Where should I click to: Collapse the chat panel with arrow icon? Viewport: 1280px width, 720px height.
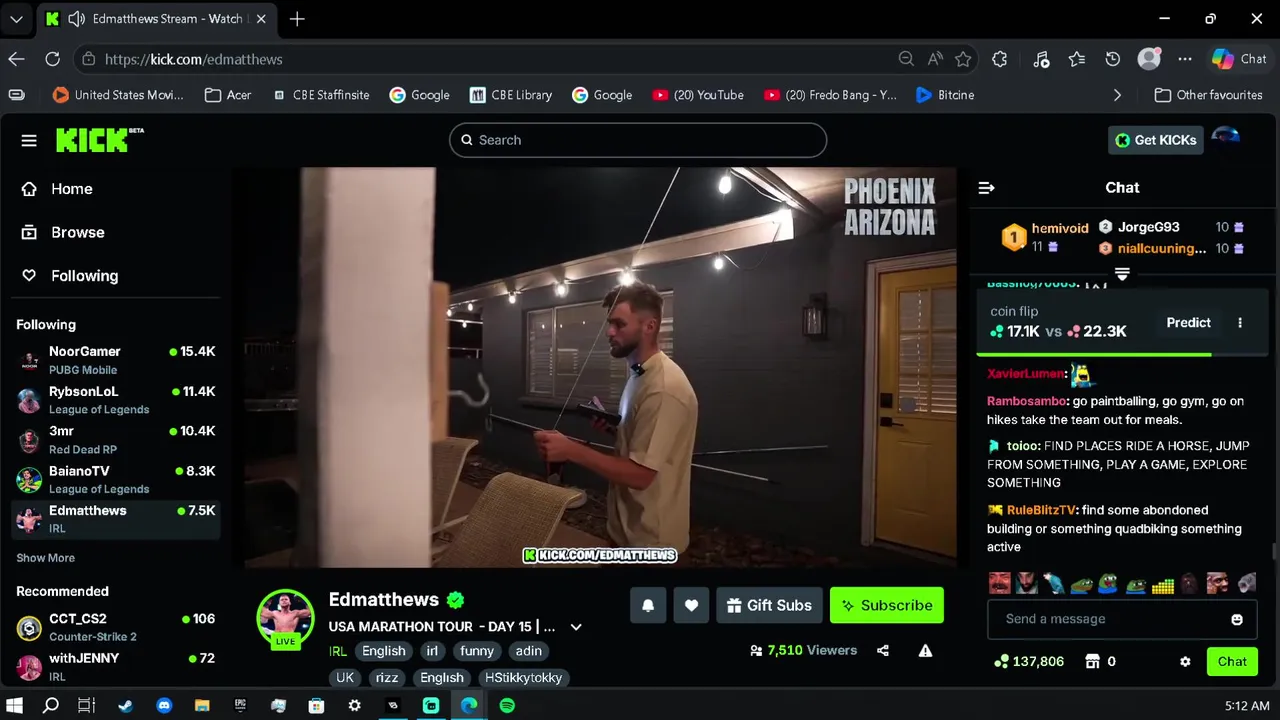click(986, 188)
